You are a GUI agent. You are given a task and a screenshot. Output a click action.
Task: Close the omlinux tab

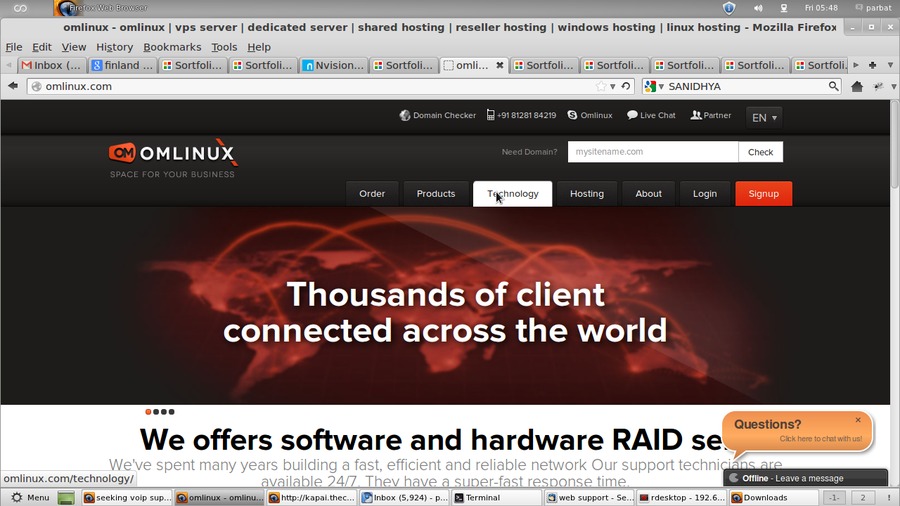(500, 65)
